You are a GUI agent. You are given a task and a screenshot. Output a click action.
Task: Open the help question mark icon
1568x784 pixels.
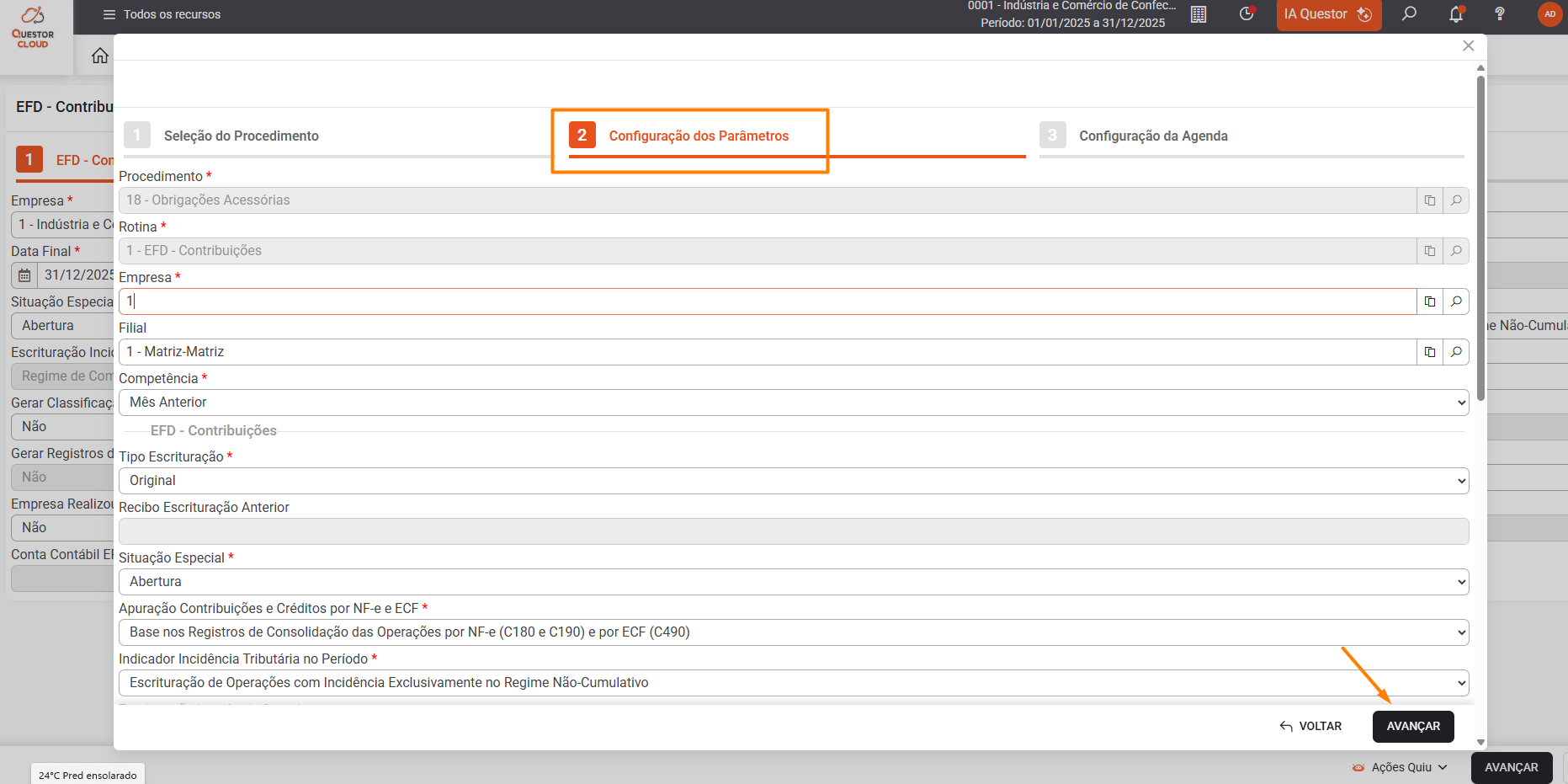(1499, 14)
